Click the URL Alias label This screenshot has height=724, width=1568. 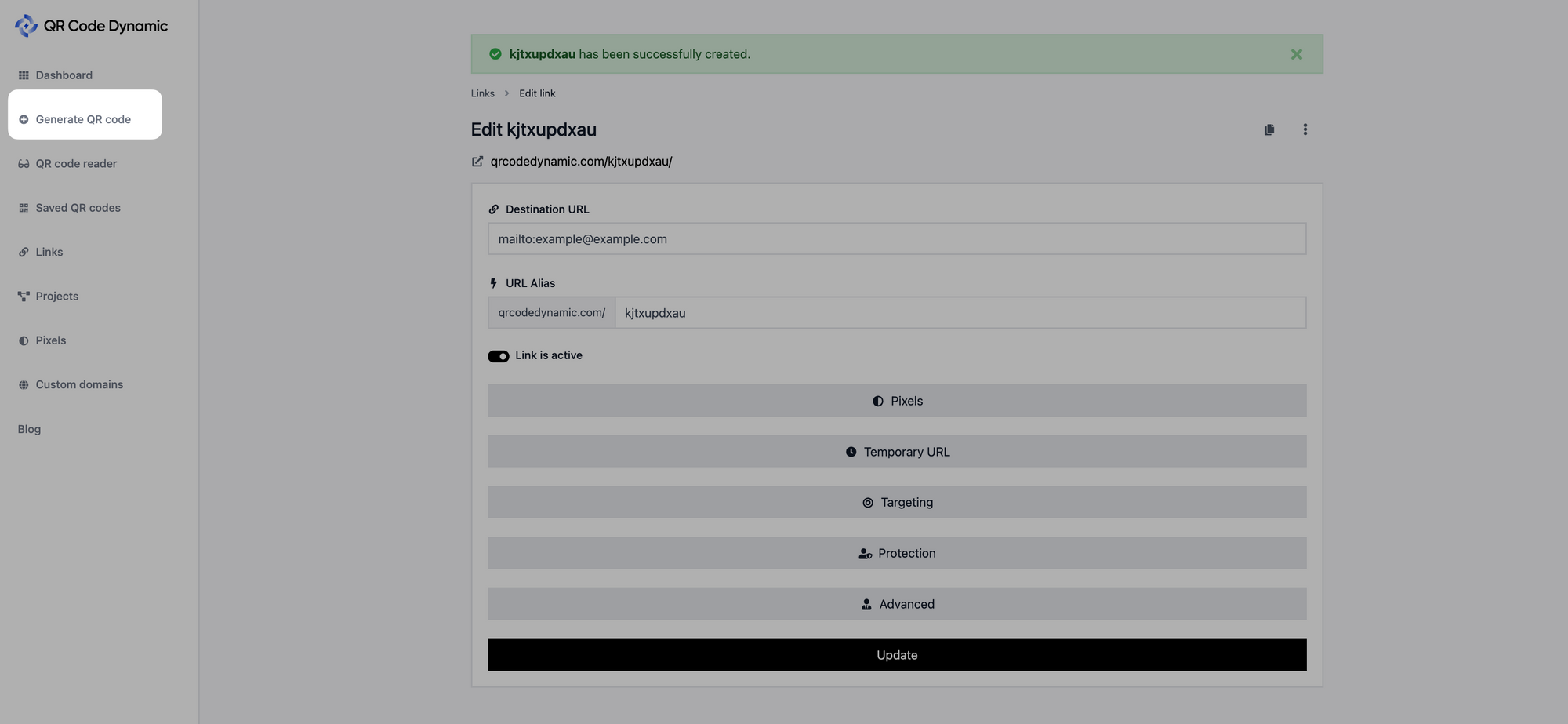pyautogui.click(x=530, y=283)
